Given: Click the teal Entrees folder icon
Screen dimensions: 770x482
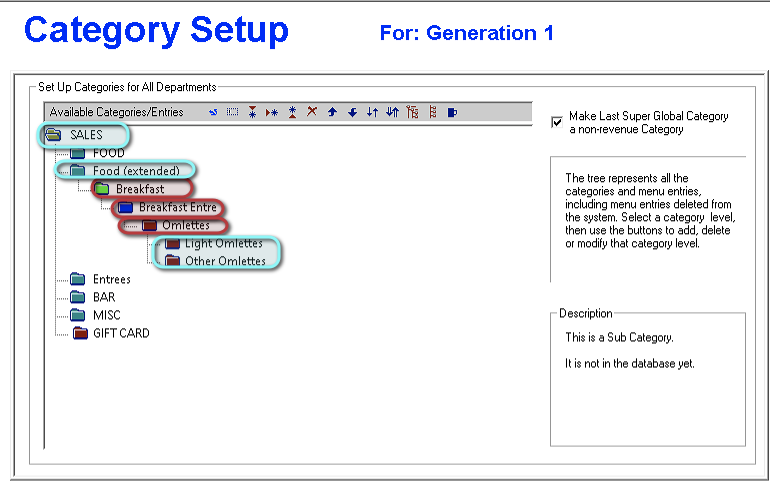Looking at the screenshot, I should 78,279.
